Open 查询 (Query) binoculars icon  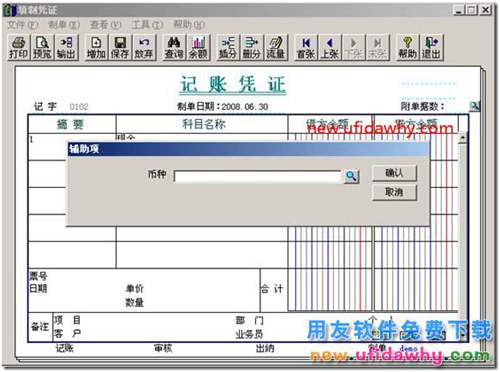[x=174, y=47]
